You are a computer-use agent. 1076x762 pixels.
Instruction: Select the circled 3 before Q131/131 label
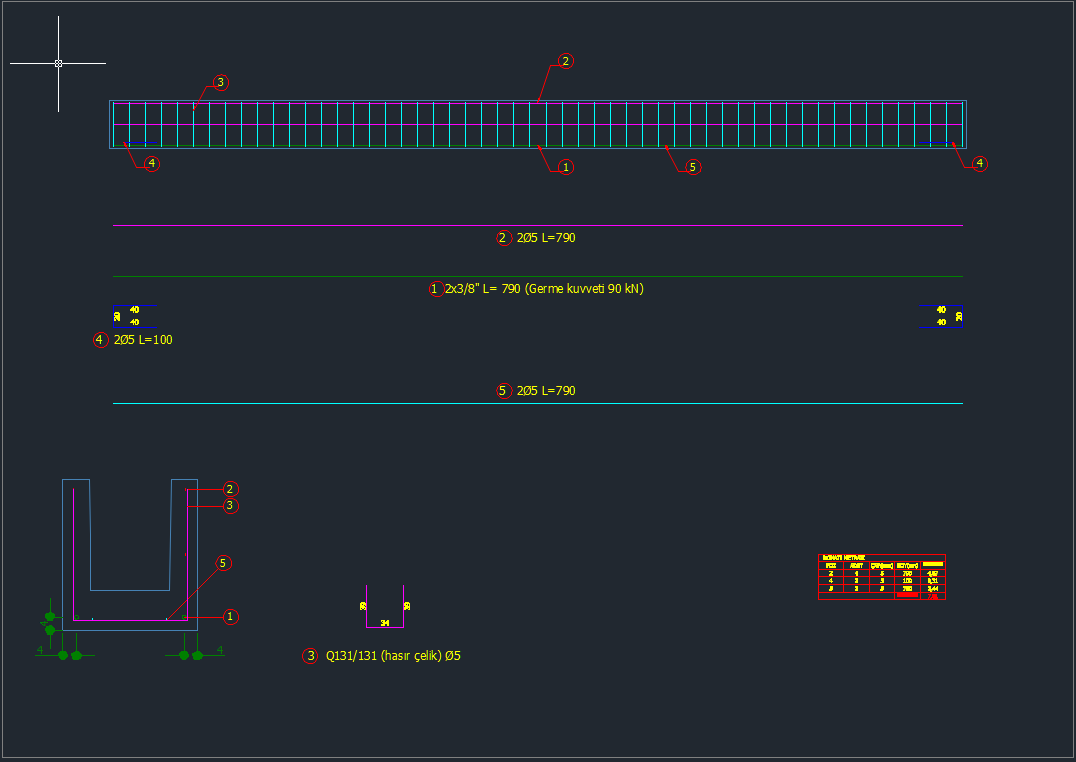click(310, 656)
